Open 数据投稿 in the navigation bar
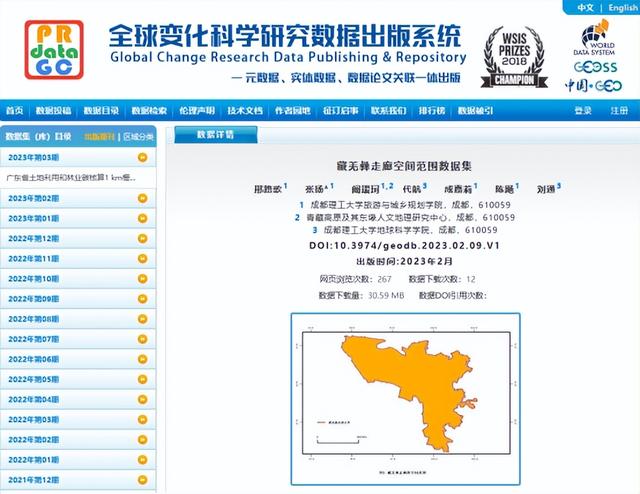The width and height of the screenshot is (640, 494). click(x=53, y=110)
